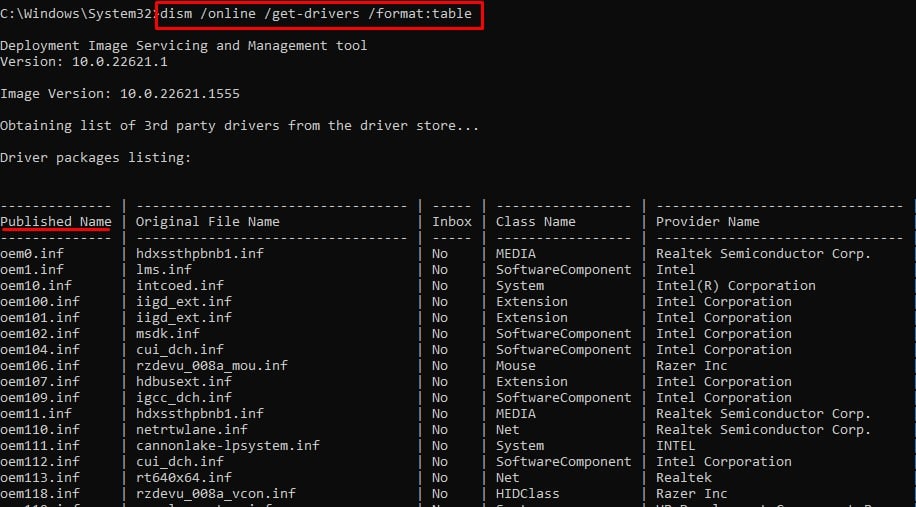Click the Extension class in the oem107.inf row
The width and height of the screenshot is (916, 507).
(532, 382)
